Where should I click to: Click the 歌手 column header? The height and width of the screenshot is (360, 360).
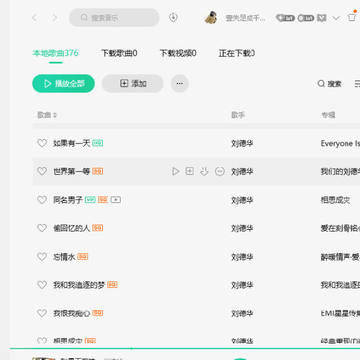[238, 115]
